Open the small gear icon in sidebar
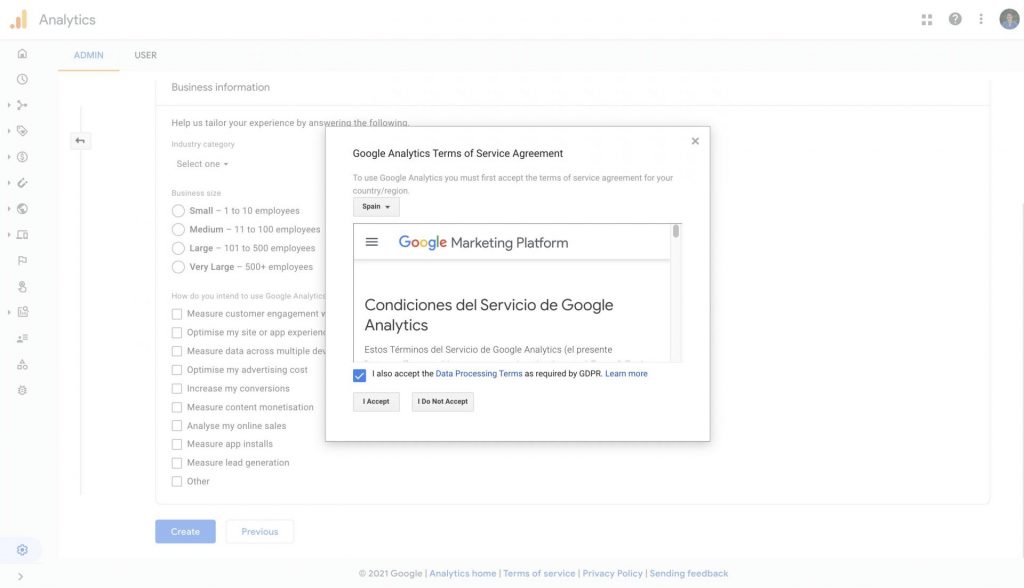 22,390
